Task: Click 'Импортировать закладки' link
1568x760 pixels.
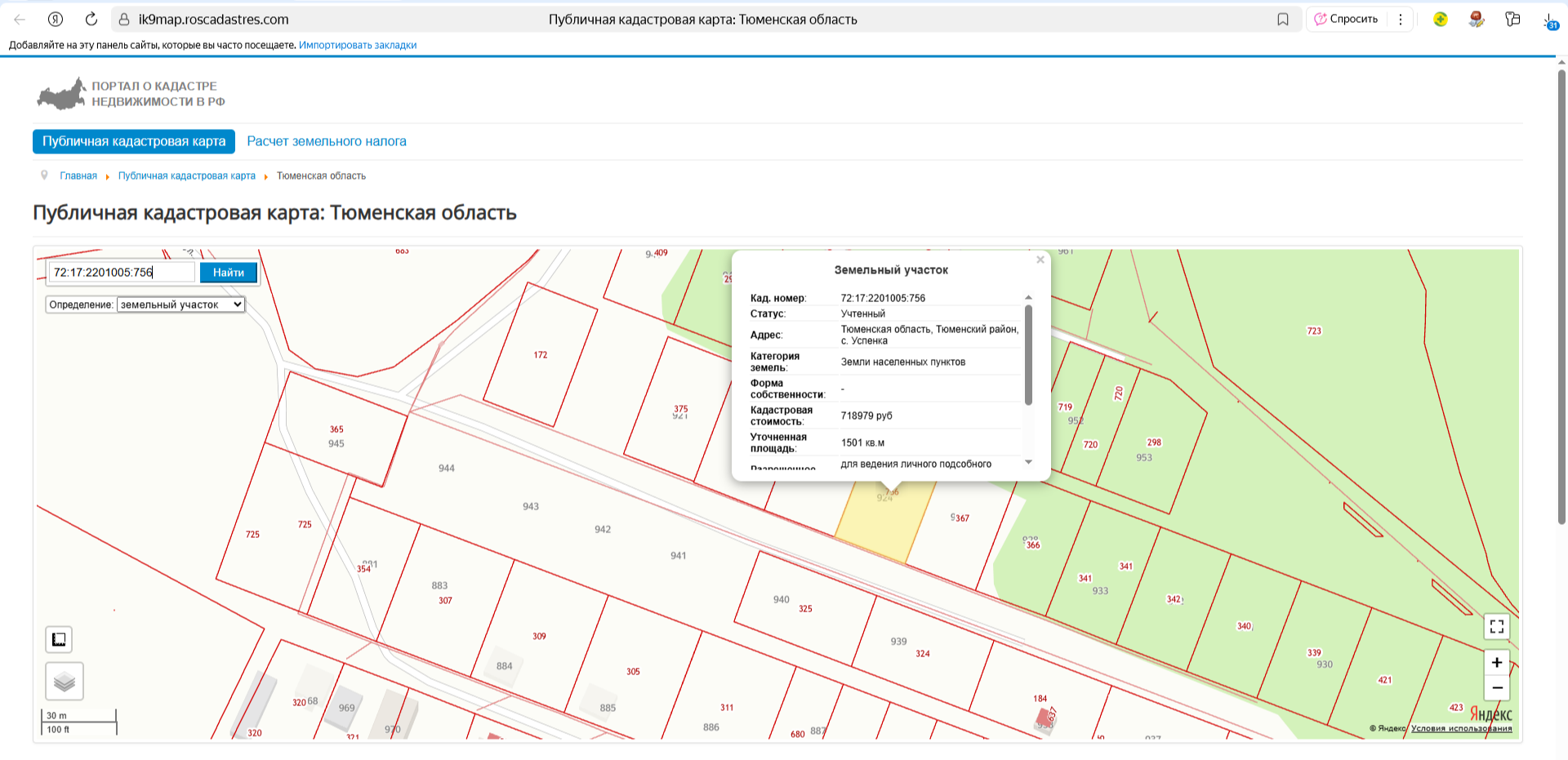Action: click(x=358, y=45)
